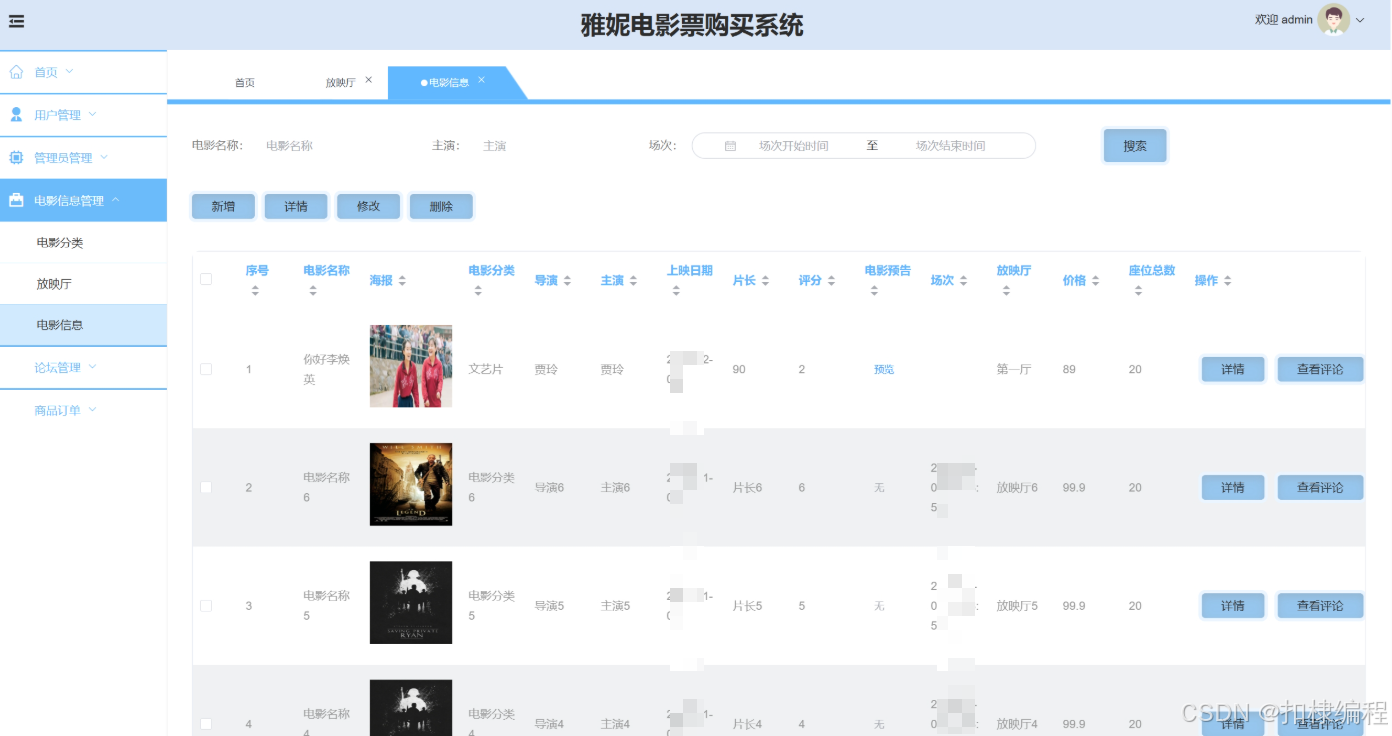This screenshot has height=736, width=1392.
Task: Click the 修改 edit button
Action: (x=369, y=206)
